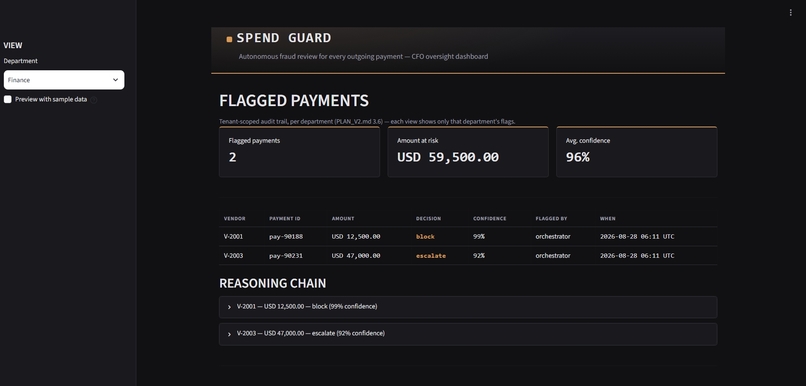Click the Flagged payments metric card
This screenshot has height=386, width=806.
(299, 152)
